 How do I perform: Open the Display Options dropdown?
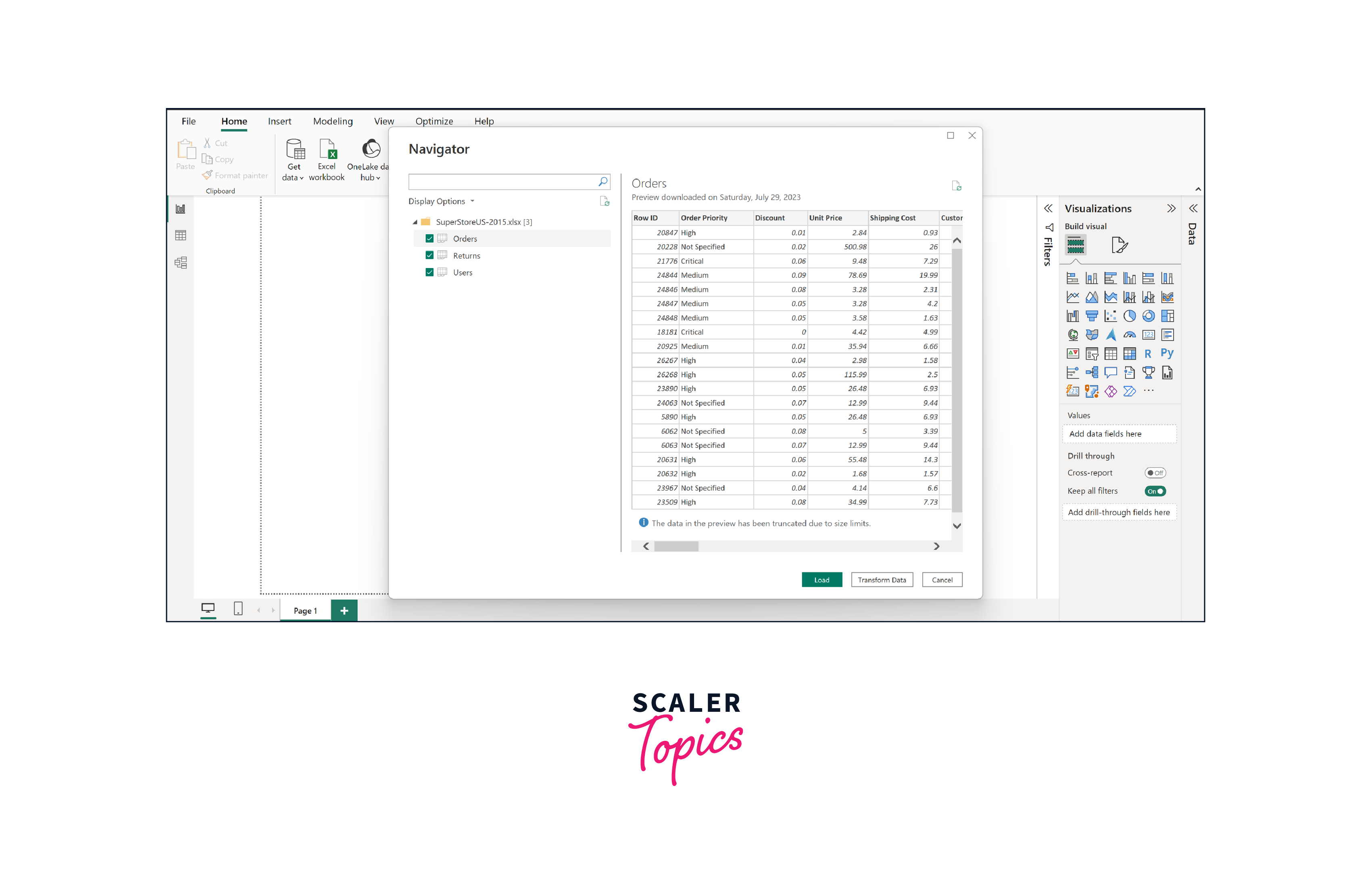click(x=442, y=201)
